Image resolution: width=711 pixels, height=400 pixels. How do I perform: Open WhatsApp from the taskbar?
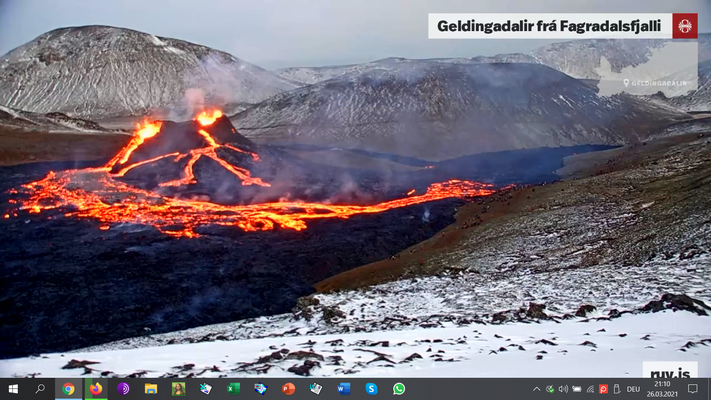click(x=399, y=389)
